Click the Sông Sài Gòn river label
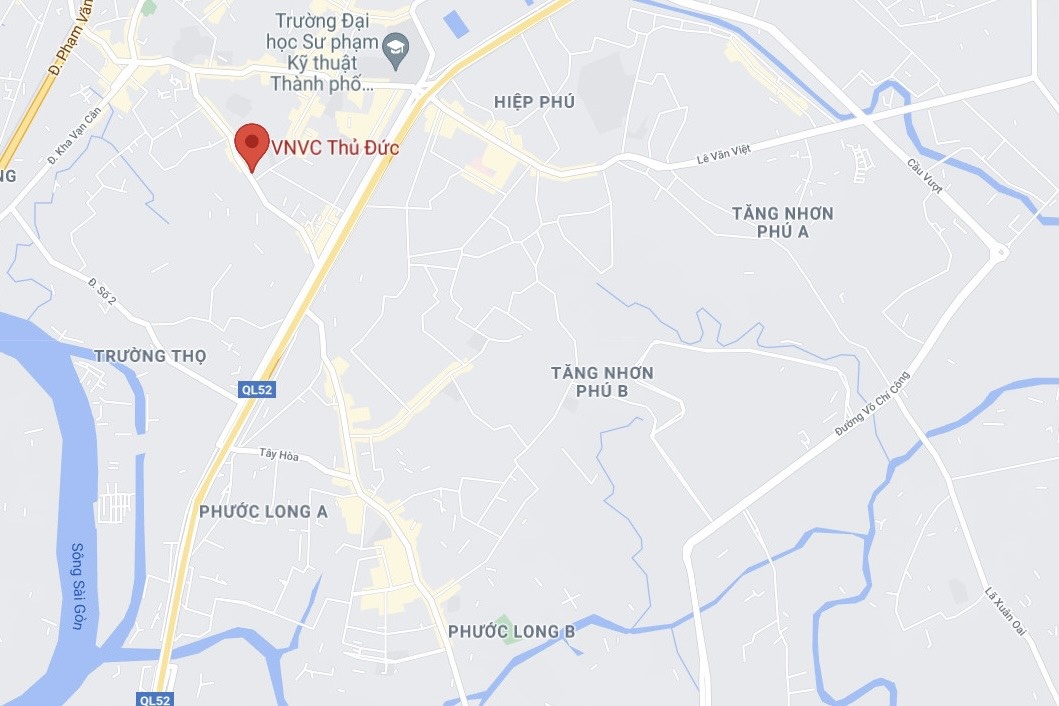Screen dimensions: 1059x706 pos(78,586)
